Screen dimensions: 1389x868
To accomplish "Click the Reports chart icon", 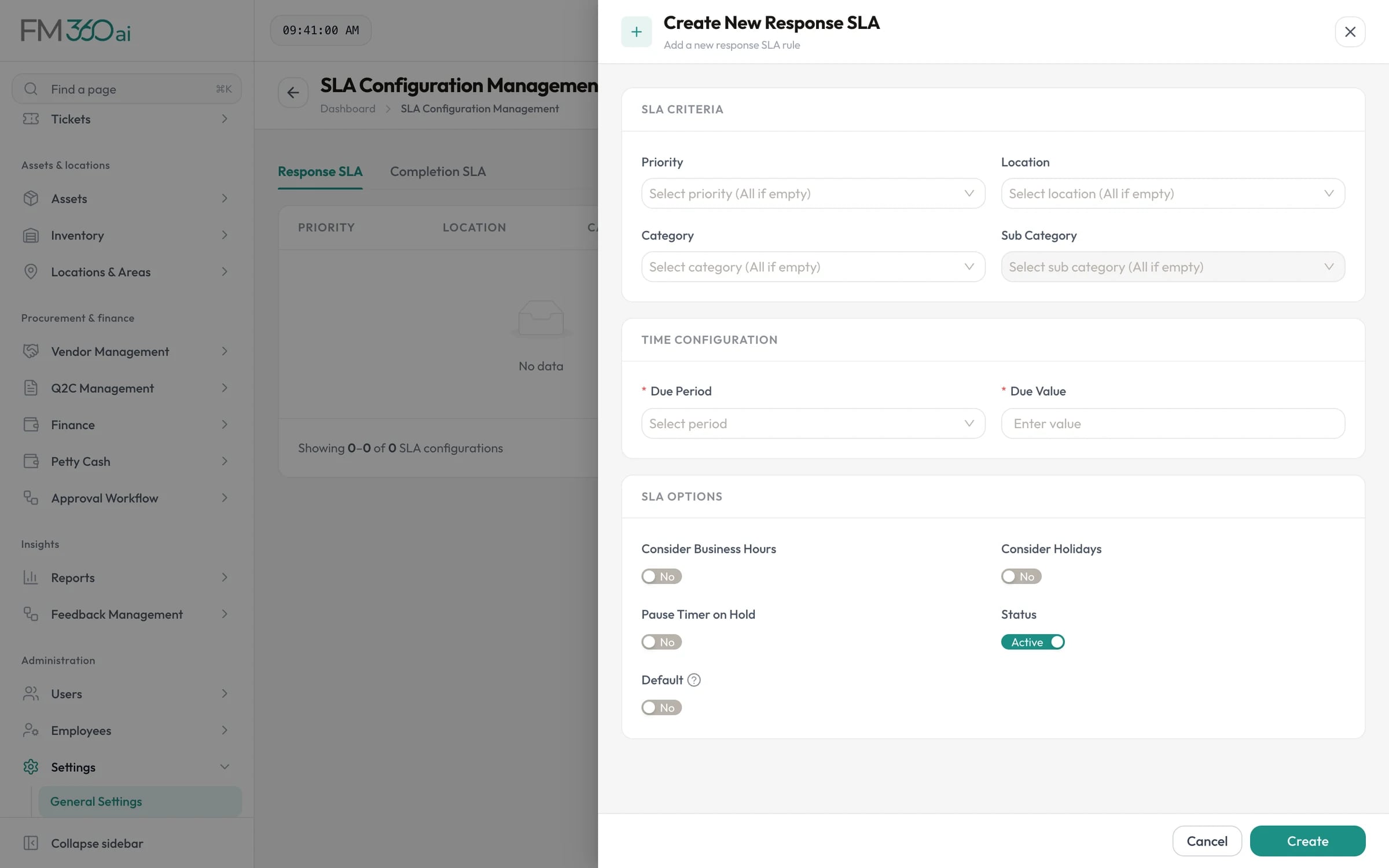I will pyautogui.click(x=31, y=578).
